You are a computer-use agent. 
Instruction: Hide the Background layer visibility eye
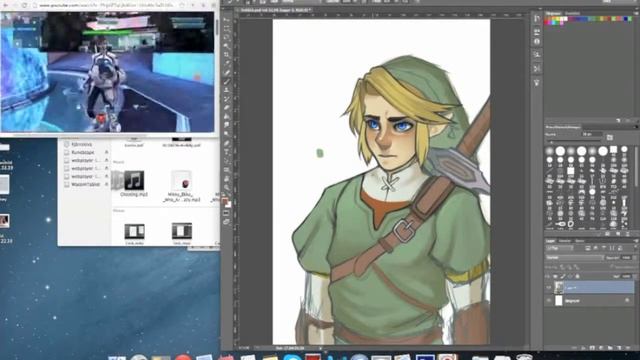tap(549, 301)
